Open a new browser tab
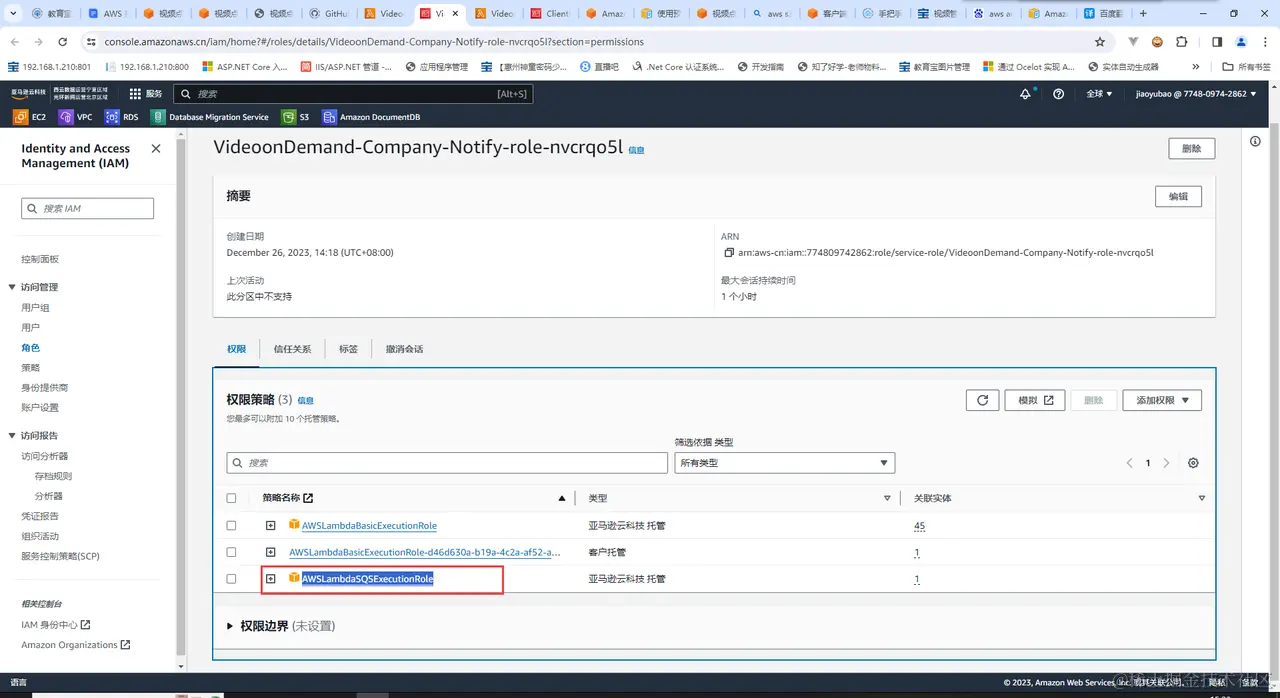This screenshot has height=698, width=1280. [x=1143, y=14]
